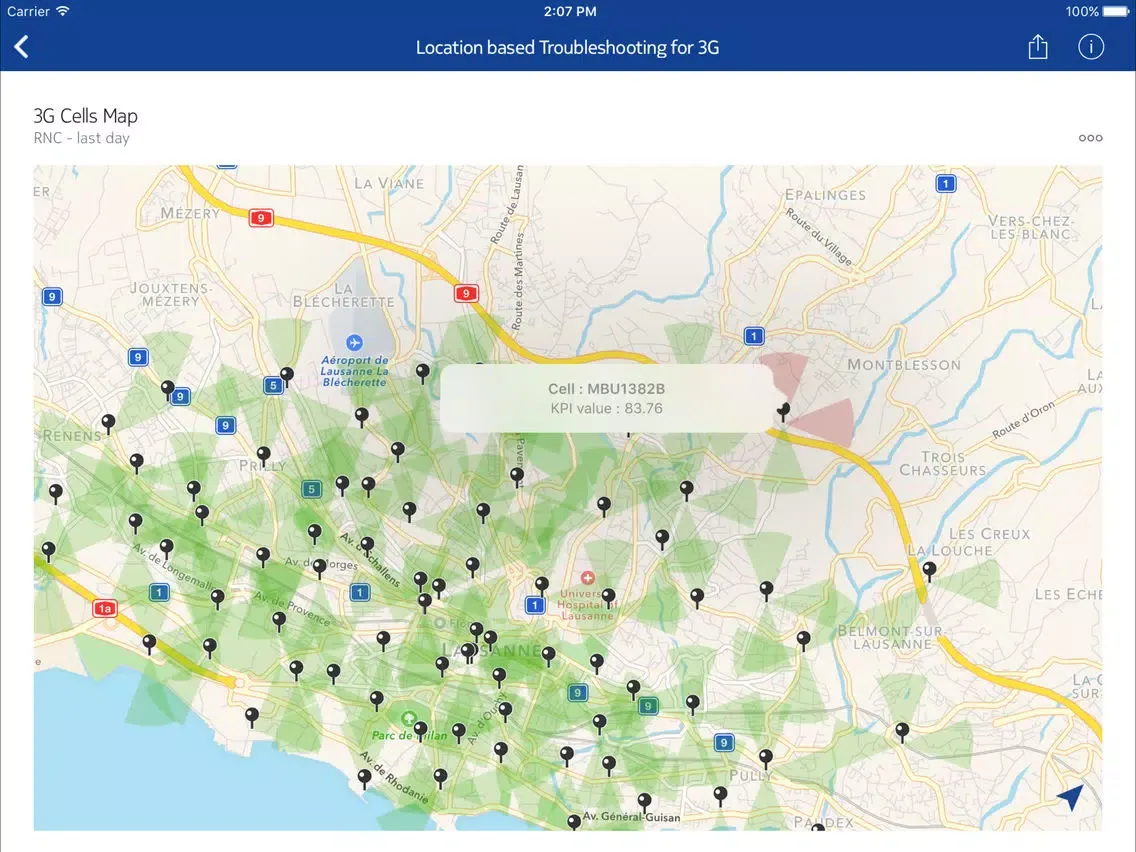Select the red highway 1a shield
The image size is (1136, 852).
coord(104,608)
